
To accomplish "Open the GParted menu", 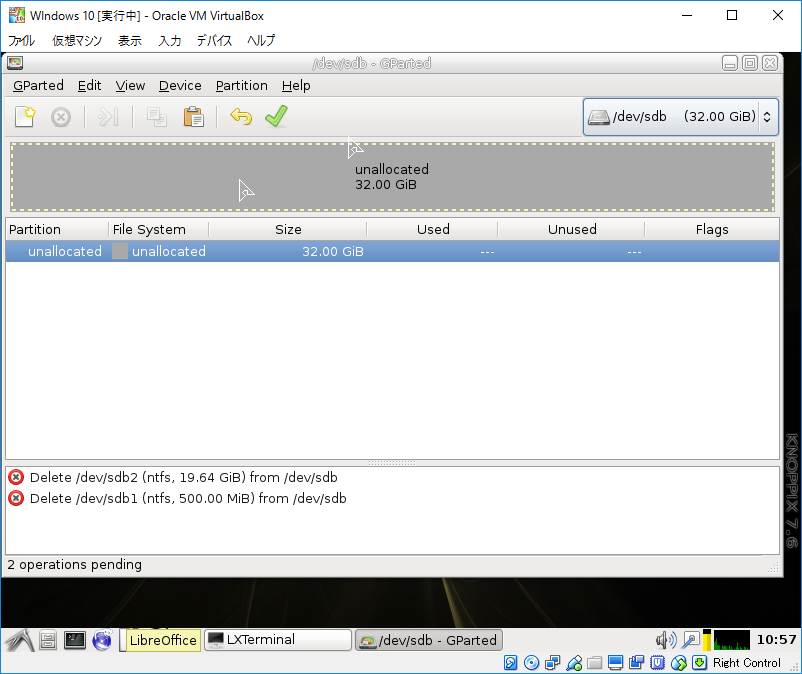I will click(38, 85).
